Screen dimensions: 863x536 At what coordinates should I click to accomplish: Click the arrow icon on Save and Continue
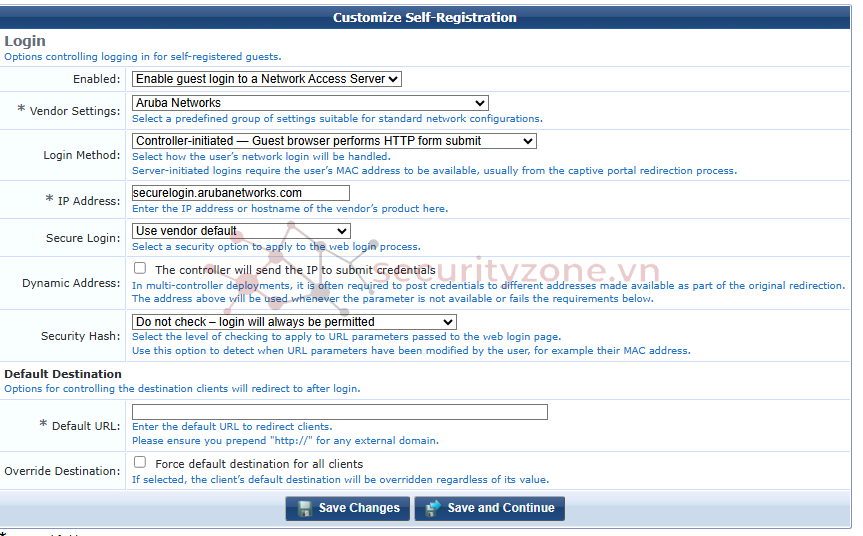pos(433,508)
